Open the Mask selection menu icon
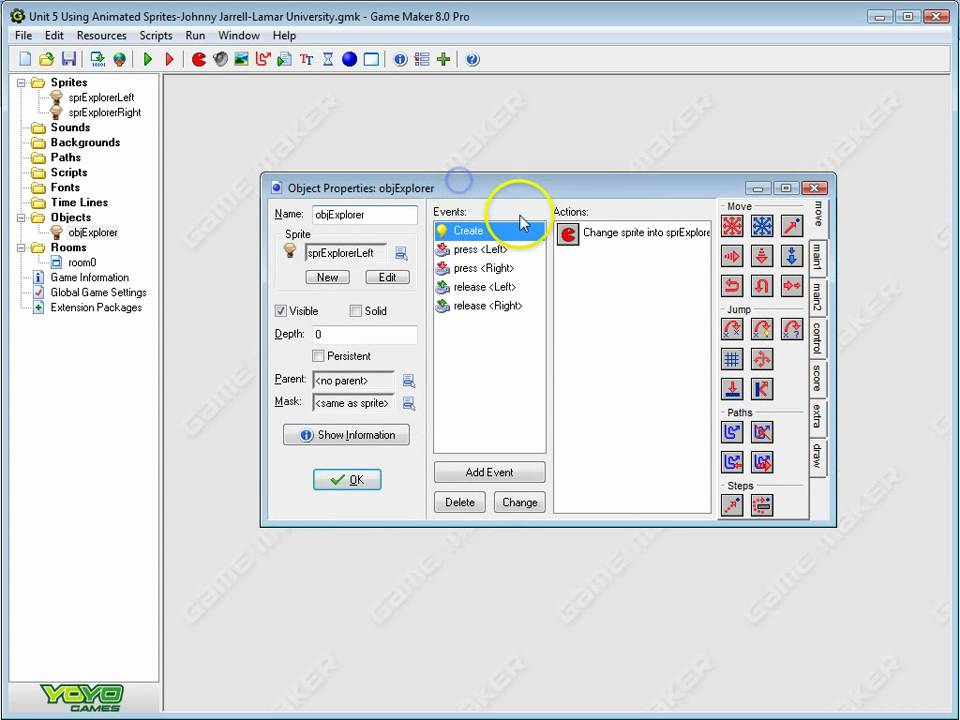 click(x=409, y=403)
